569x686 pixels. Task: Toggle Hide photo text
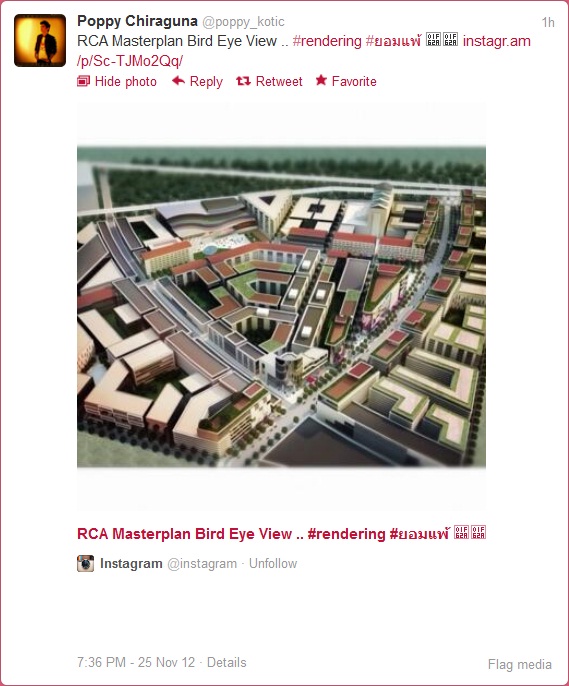coord(126,81)
